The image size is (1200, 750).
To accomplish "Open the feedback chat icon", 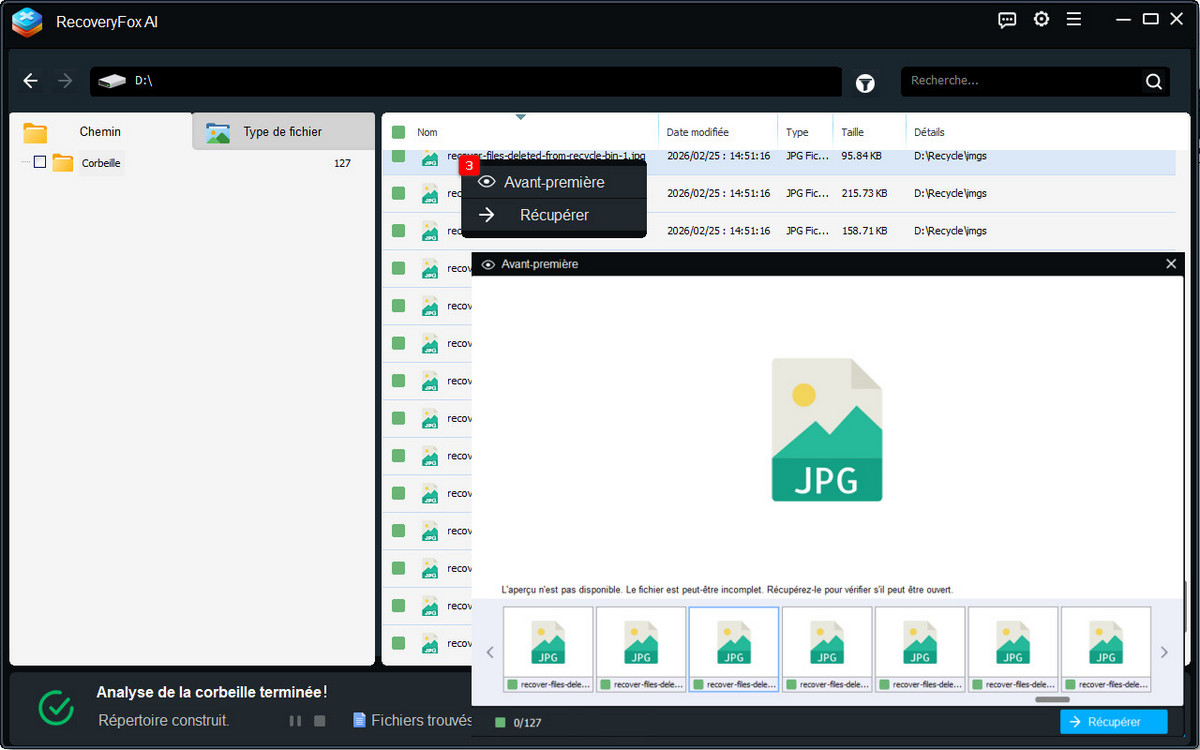I will click(1007, 20).
